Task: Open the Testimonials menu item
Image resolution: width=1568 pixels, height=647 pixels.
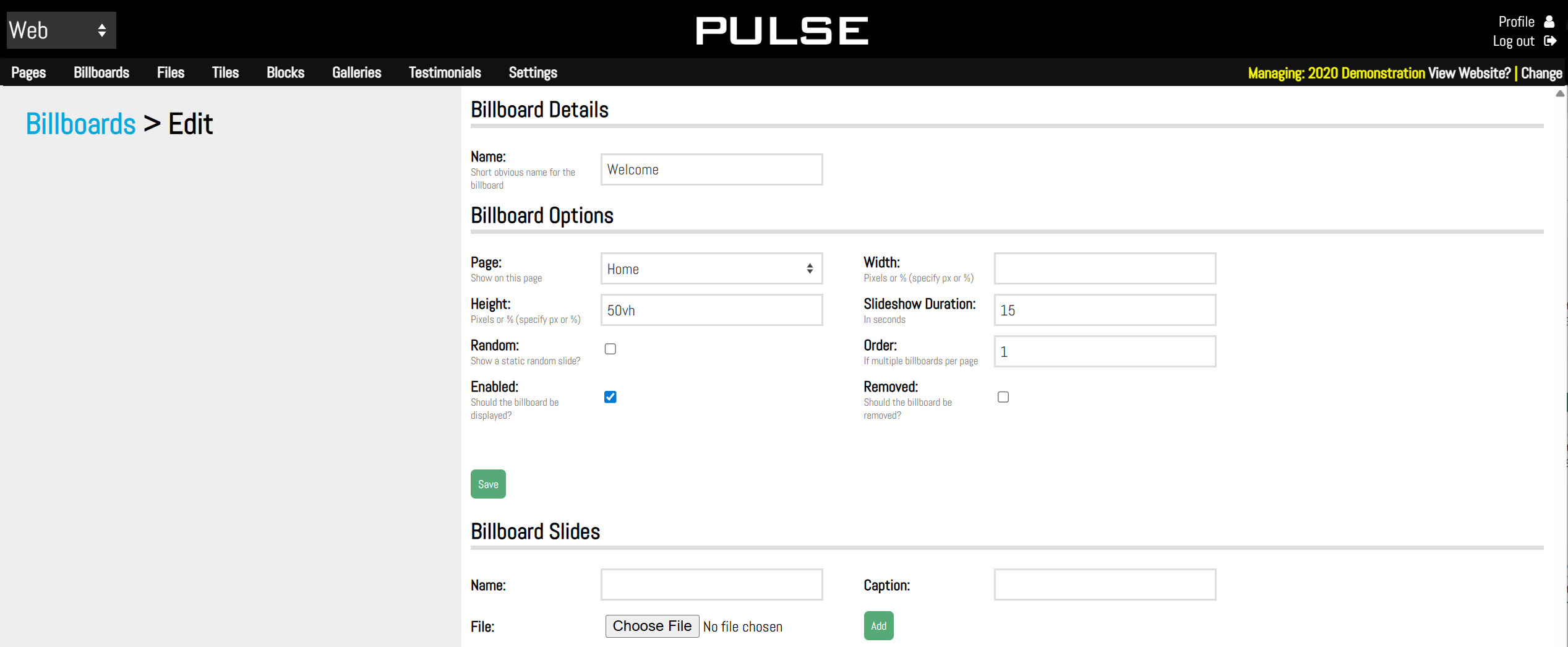Action: (x=445, y=72)
